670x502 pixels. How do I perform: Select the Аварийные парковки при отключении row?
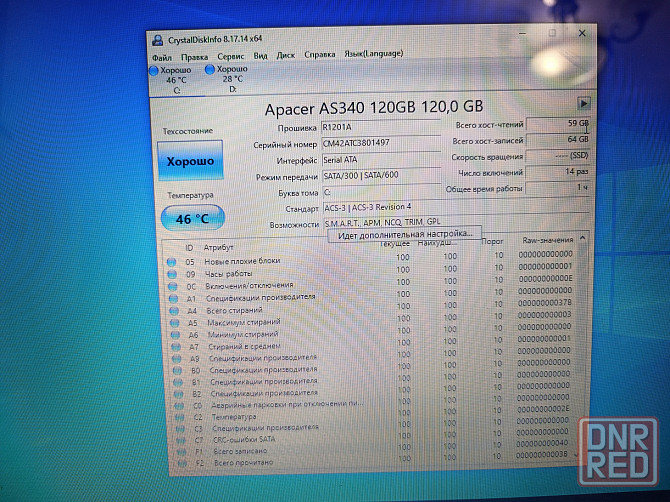coord(373,402)
